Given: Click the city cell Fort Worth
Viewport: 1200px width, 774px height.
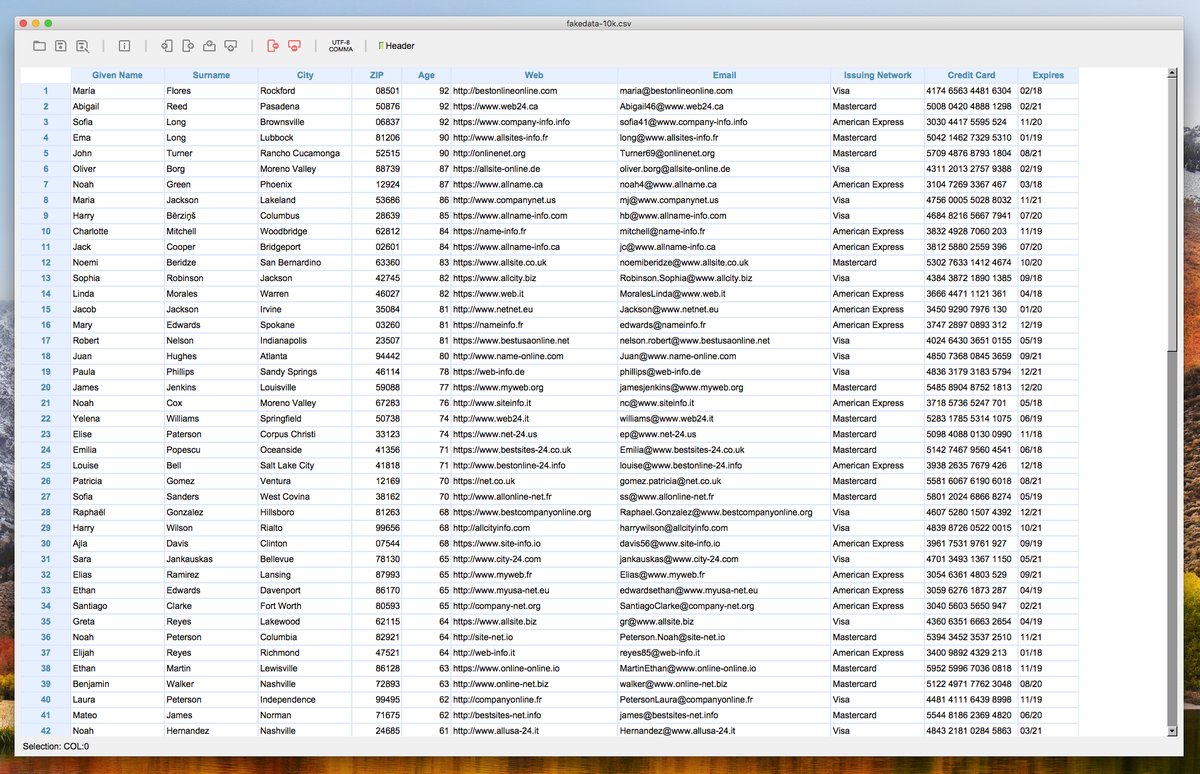Looking at the screenshot, I should click(305, 606).
